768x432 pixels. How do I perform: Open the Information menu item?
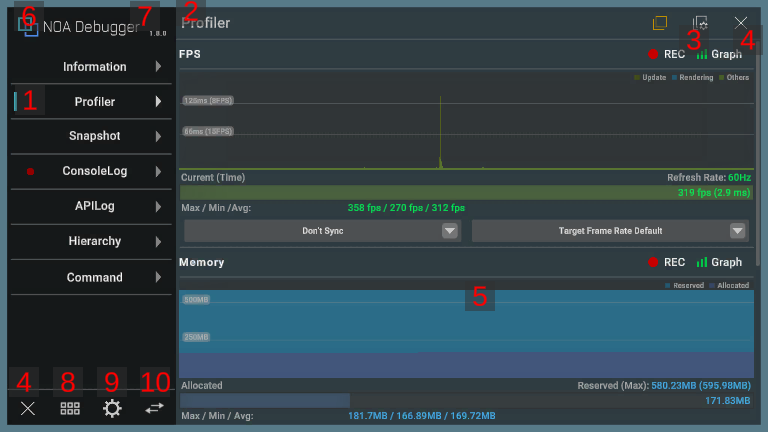91,67
